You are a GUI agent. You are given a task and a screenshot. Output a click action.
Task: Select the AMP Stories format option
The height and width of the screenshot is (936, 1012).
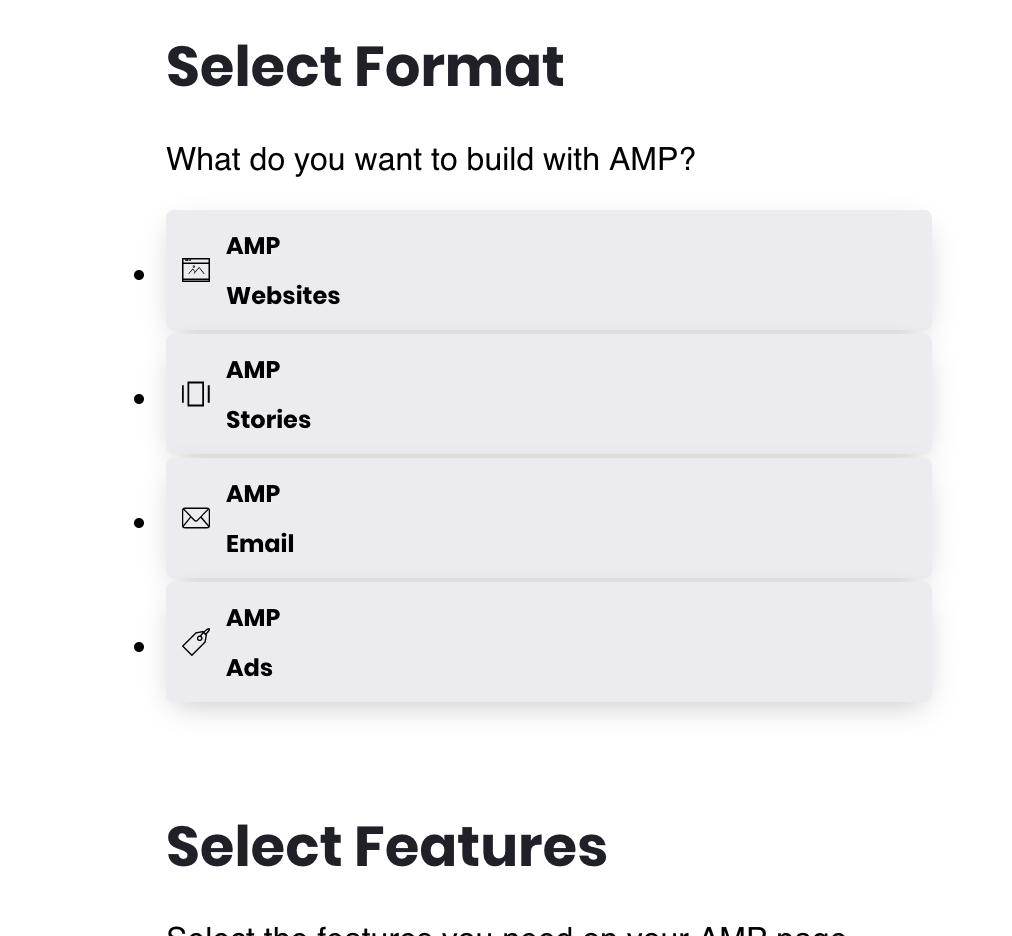[548, 394]
